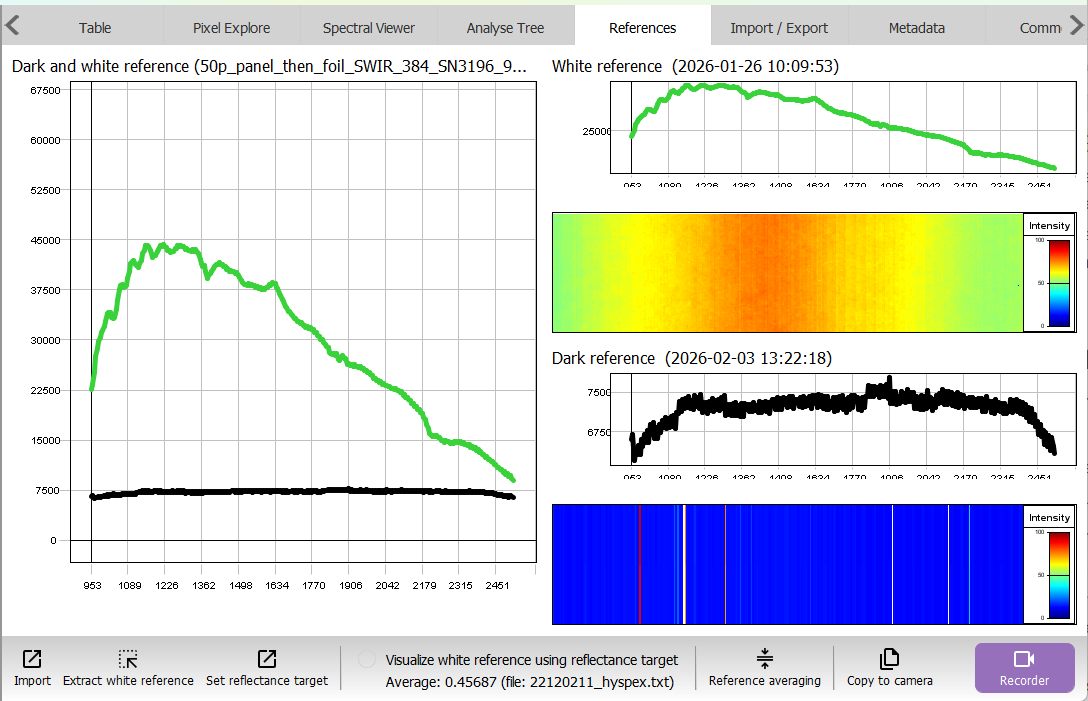1088x701 pixels.
Task: Start the Recorder
Action: point(1024,667)
